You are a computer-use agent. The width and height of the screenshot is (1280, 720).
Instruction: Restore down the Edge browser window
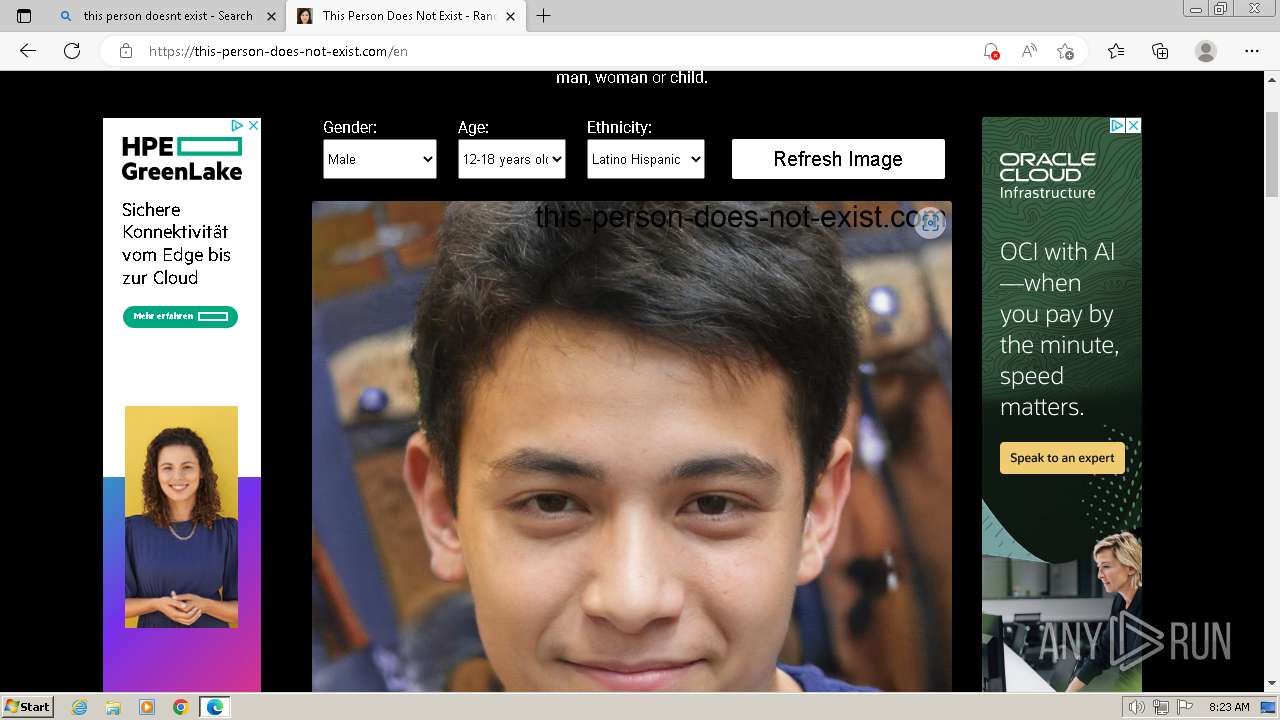coord(1220,9)
